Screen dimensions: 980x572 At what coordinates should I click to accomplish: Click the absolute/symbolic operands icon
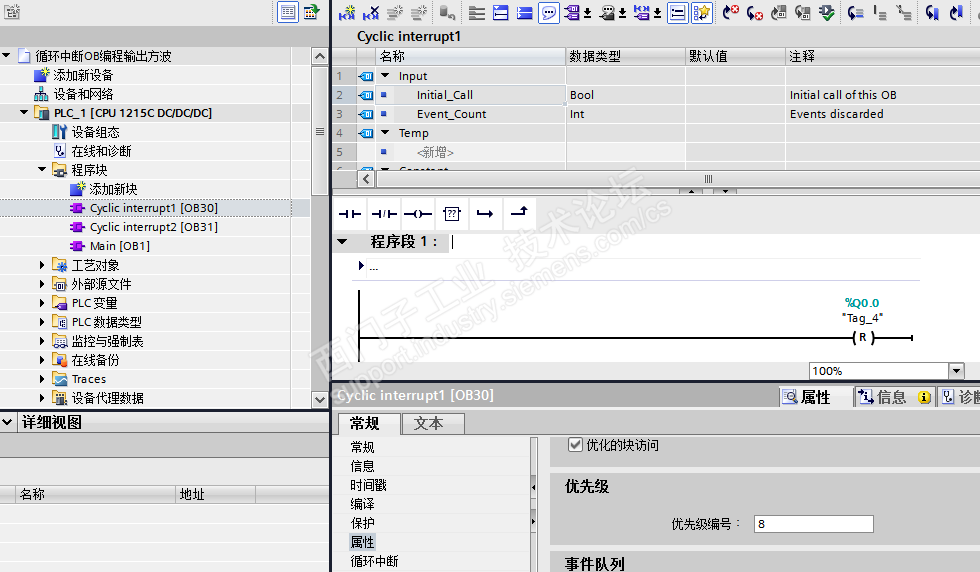pyautogui.click(x=572, y=12)
